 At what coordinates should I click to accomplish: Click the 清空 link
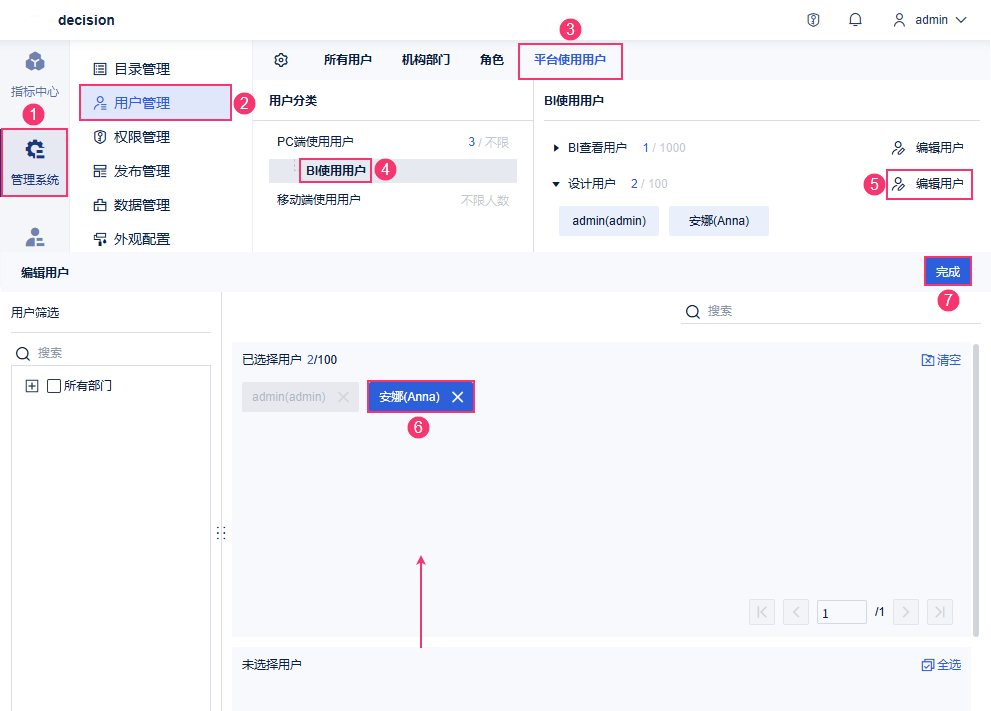tap(941, 360)
